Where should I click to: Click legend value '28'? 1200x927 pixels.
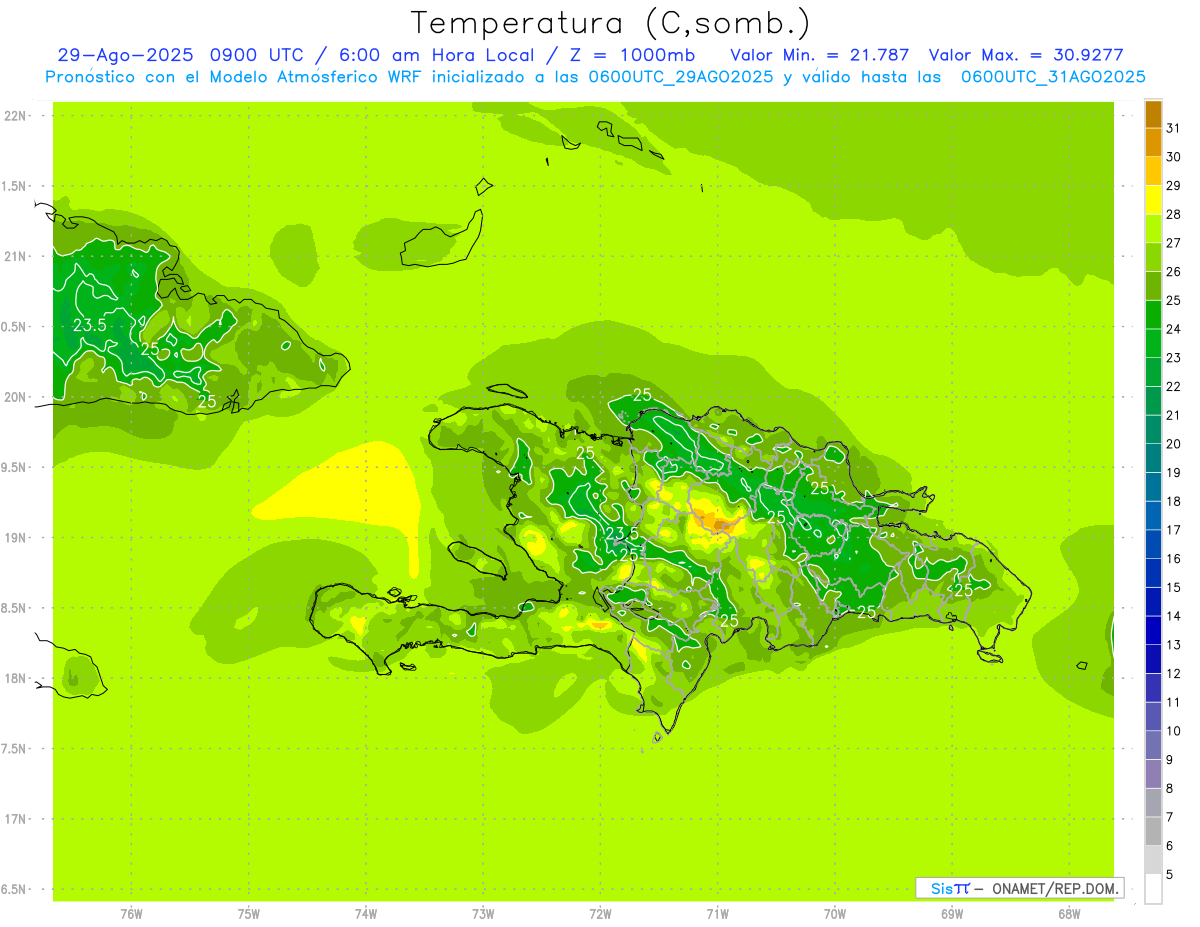1174,214
